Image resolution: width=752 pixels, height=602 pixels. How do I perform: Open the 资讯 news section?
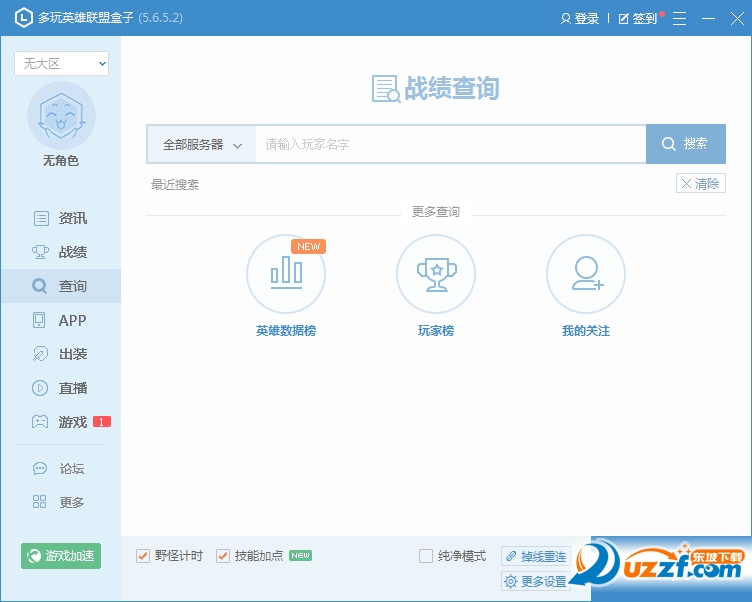point(60,218)
